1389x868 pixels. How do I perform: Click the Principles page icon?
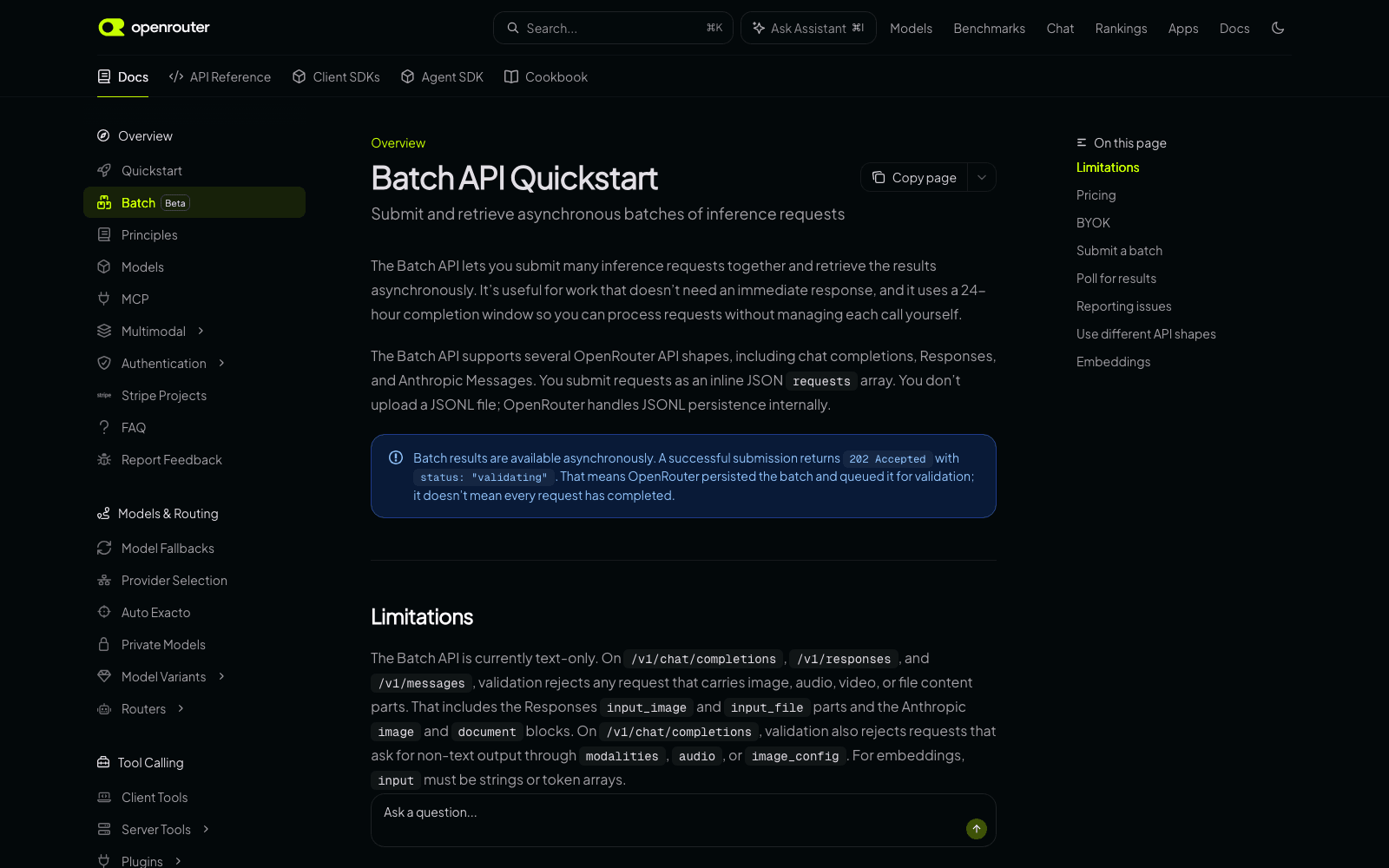[x=104, y=234]
